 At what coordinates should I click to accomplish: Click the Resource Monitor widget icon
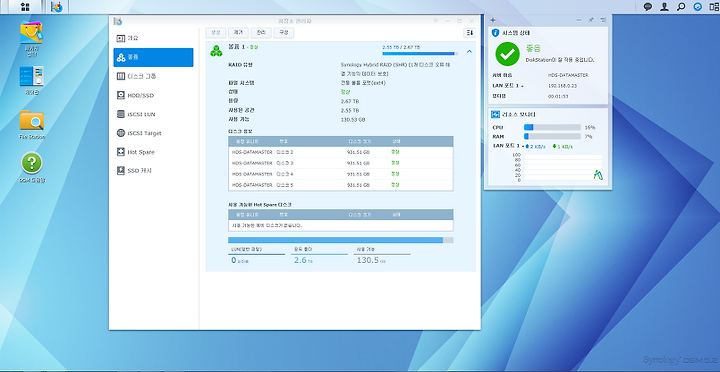click(x=495, y=114)
